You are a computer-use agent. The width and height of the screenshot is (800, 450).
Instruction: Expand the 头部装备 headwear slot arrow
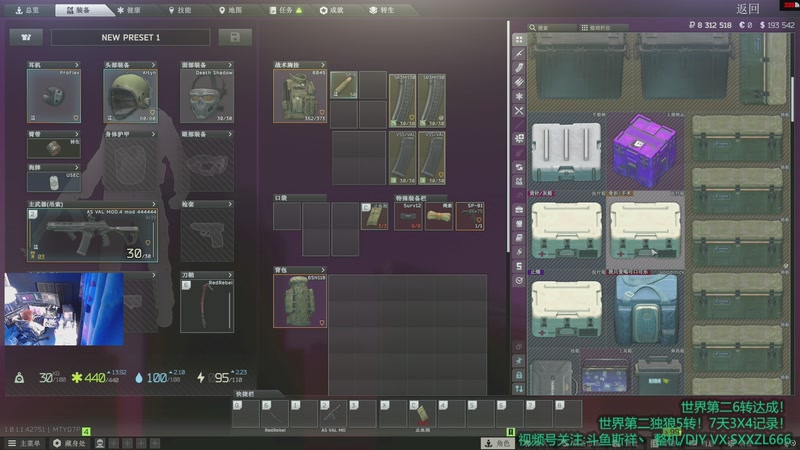pos(153,65)
